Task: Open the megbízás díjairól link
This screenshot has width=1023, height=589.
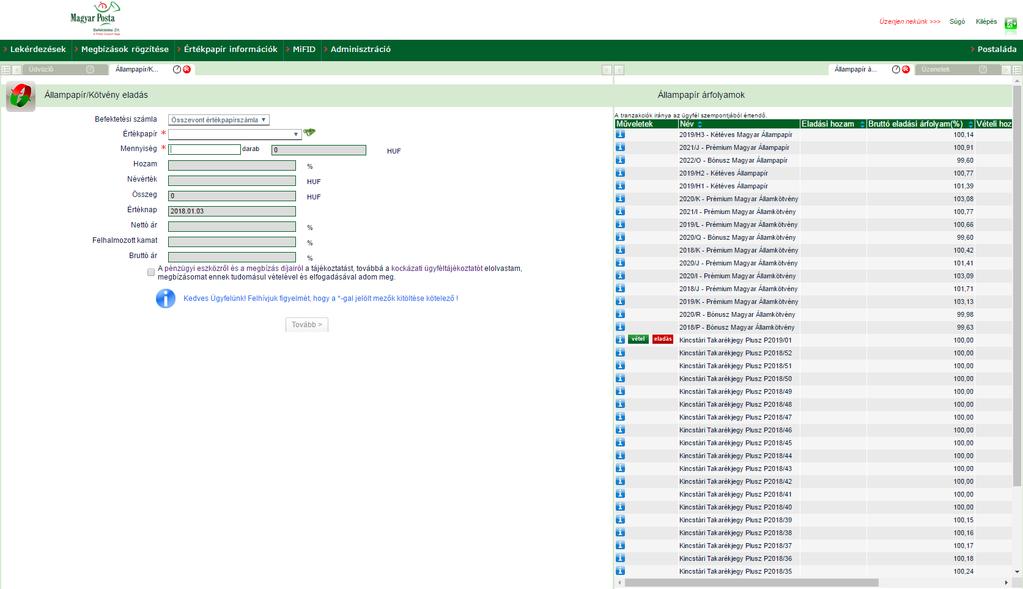Action: 275,268
